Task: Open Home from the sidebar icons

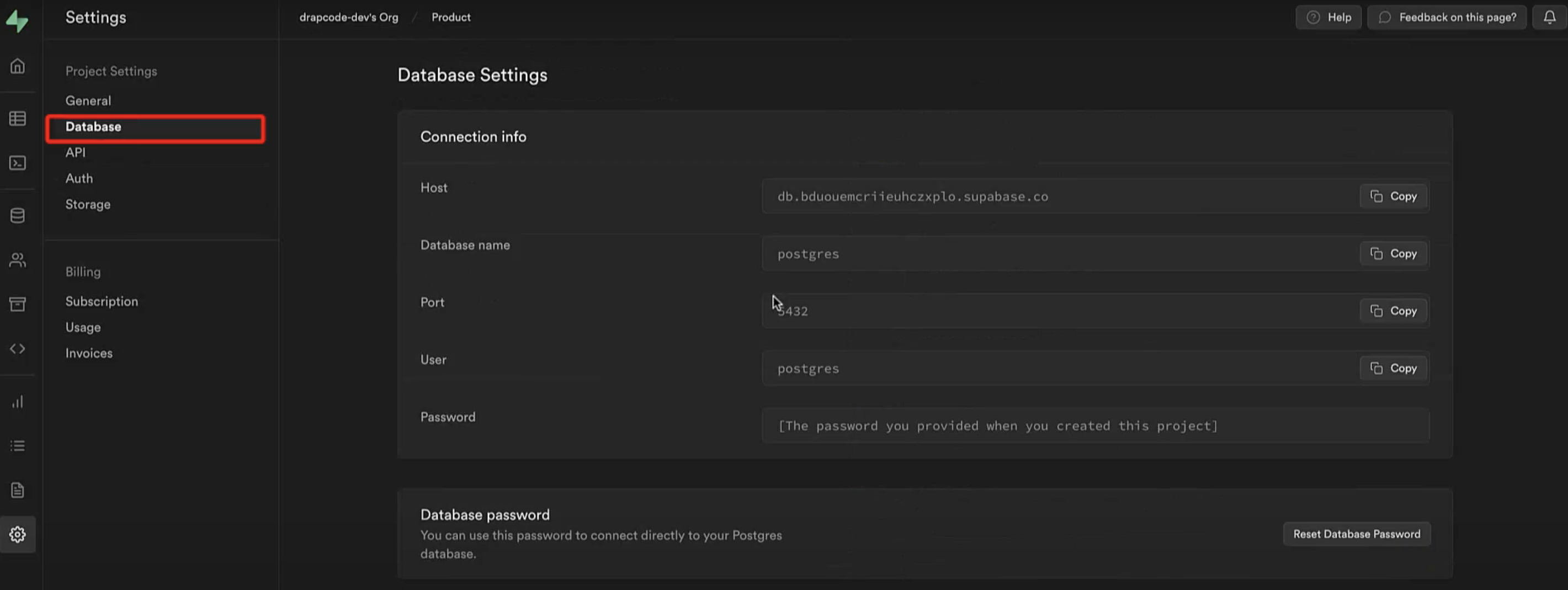Action: pos(18,66)
